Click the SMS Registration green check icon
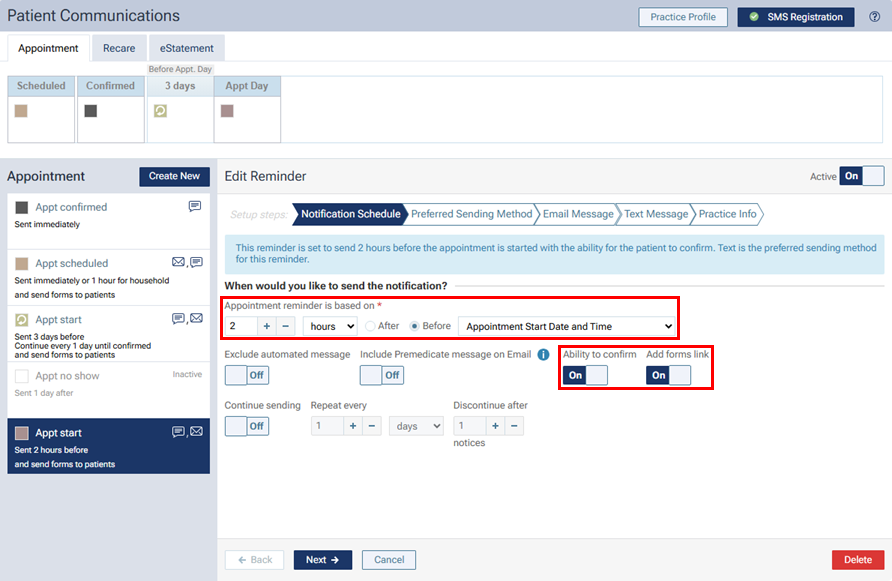 tap(754, 17)
